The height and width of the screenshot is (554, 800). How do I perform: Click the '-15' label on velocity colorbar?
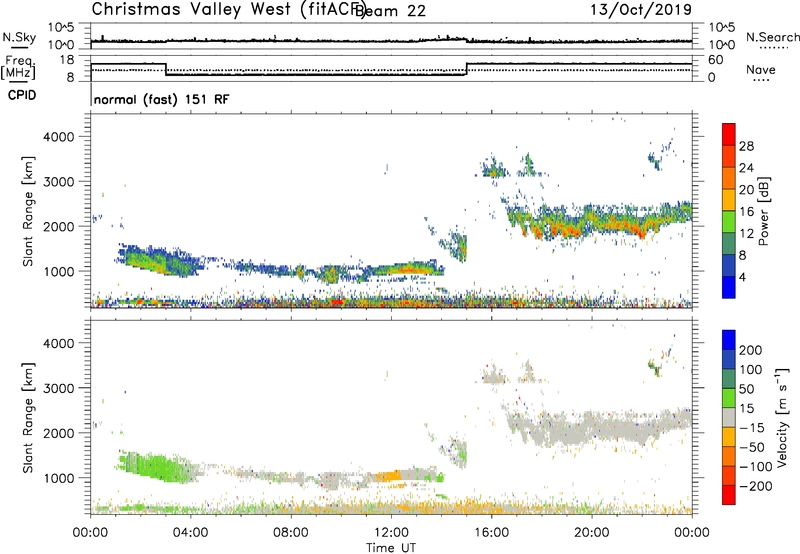[x=751, y=428]
